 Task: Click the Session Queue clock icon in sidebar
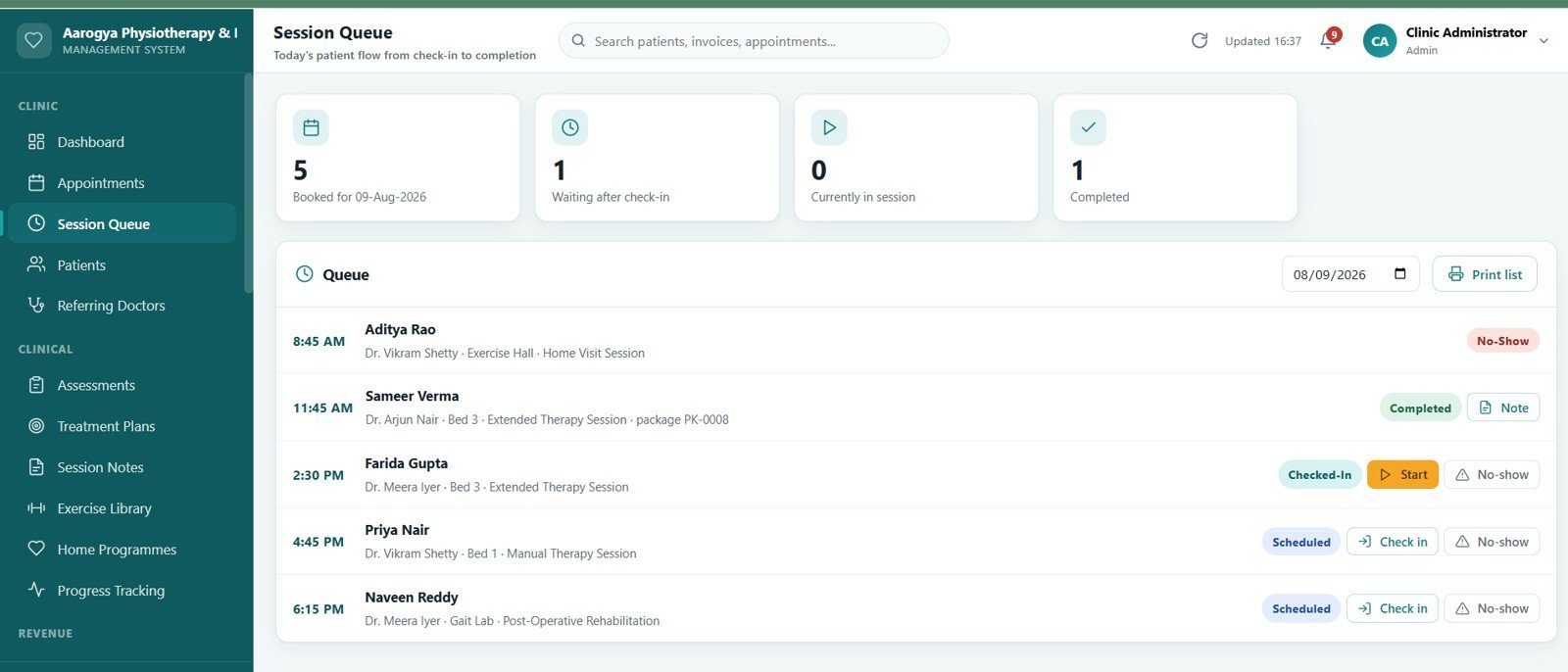[36, 223]
